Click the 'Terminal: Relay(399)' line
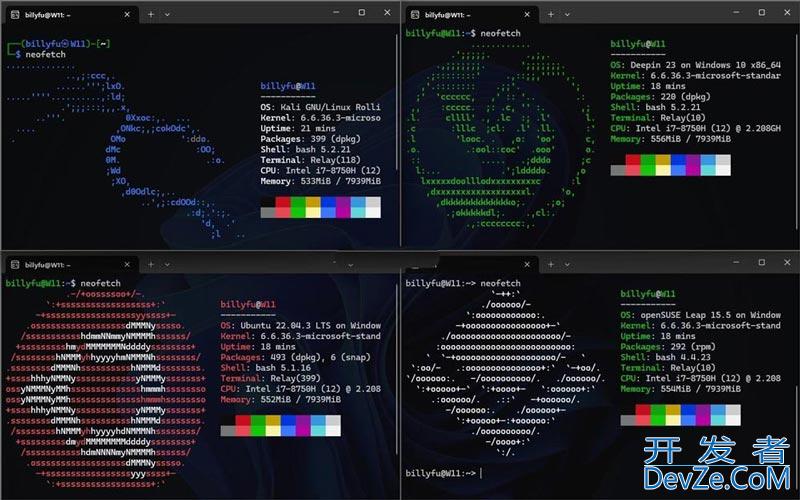Screen dimensions: 800x500 (270, 378)
